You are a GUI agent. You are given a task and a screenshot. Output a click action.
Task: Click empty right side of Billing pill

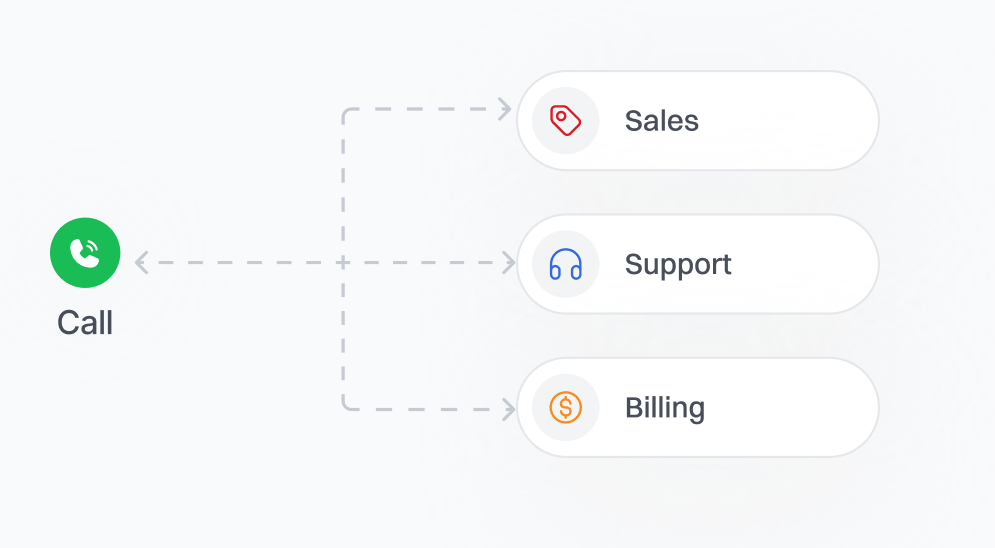tap(800, 408)
